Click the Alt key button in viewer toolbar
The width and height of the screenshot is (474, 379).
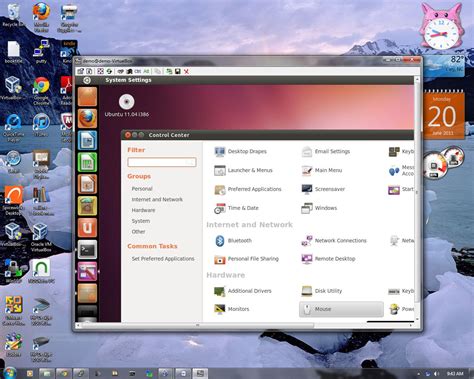146,71
